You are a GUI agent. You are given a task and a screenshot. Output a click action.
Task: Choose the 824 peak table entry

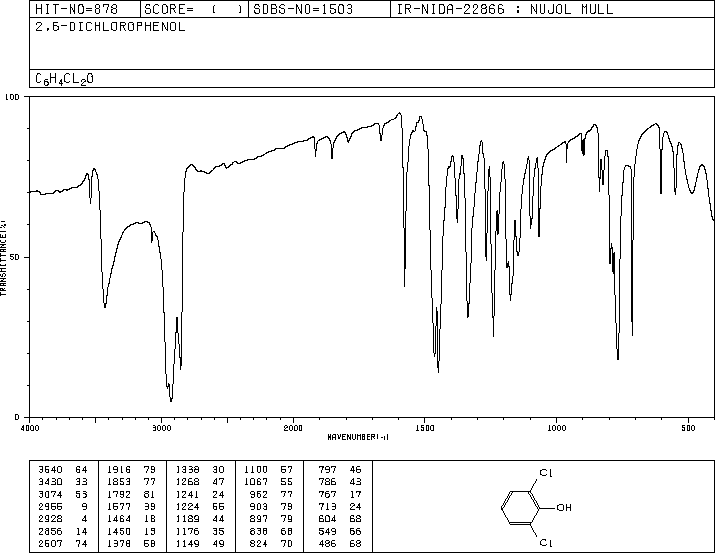click(272, 543)
